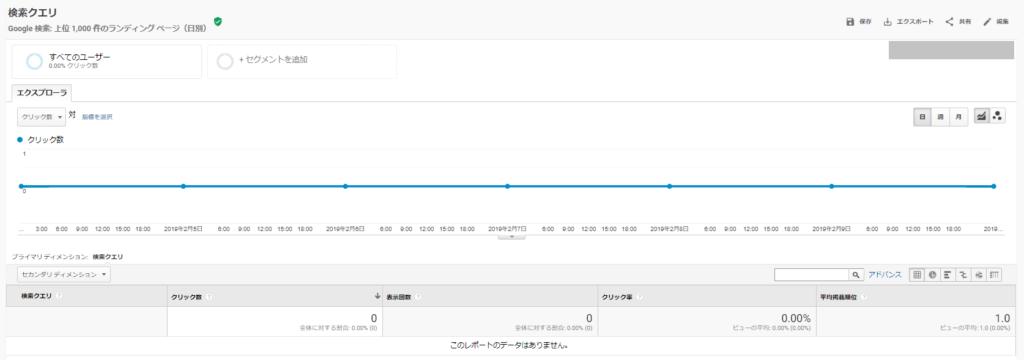
Task: Click the collapse arrow below the chart
Action: coord(511,237)
